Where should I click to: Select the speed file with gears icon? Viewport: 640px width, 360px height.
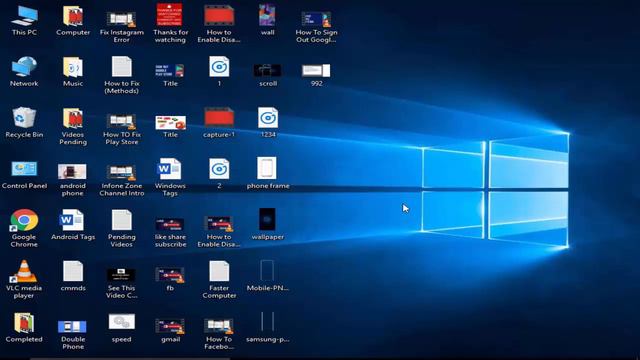[122, 328]
